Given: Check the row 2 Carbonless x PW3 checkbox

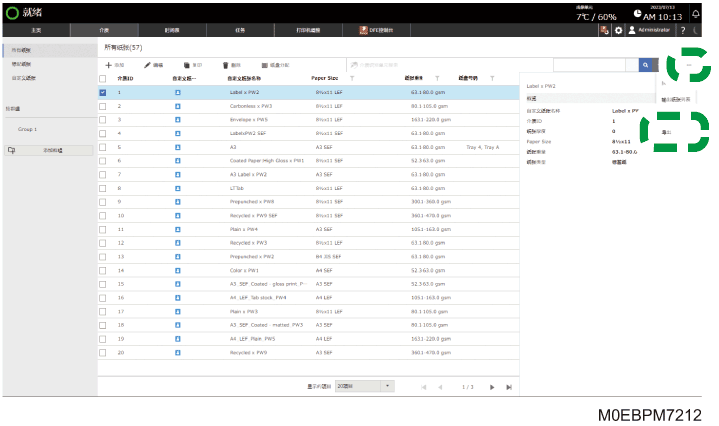Looking at the screenshot, I should pos(103,106).
